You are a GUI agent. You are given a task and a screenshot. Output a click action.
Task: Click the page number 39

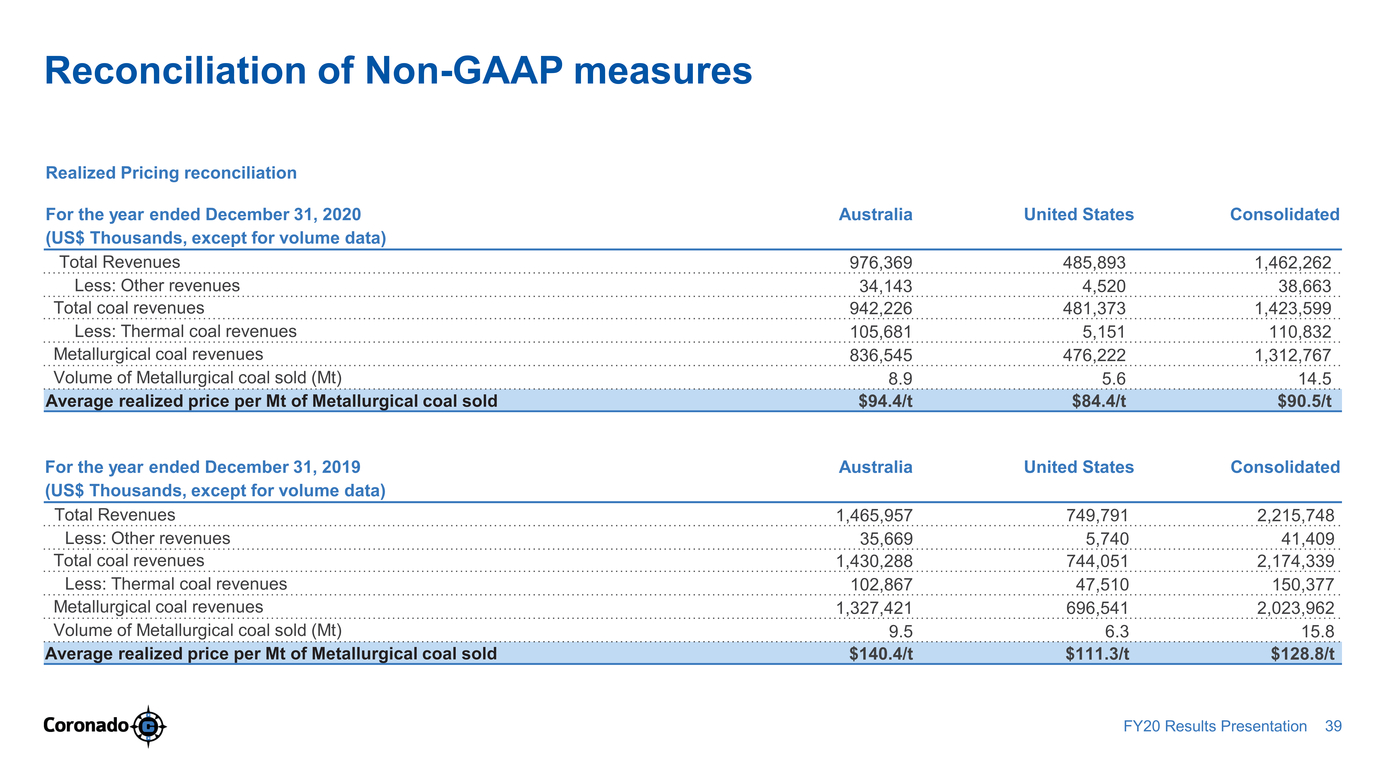tap(1332, 727)
